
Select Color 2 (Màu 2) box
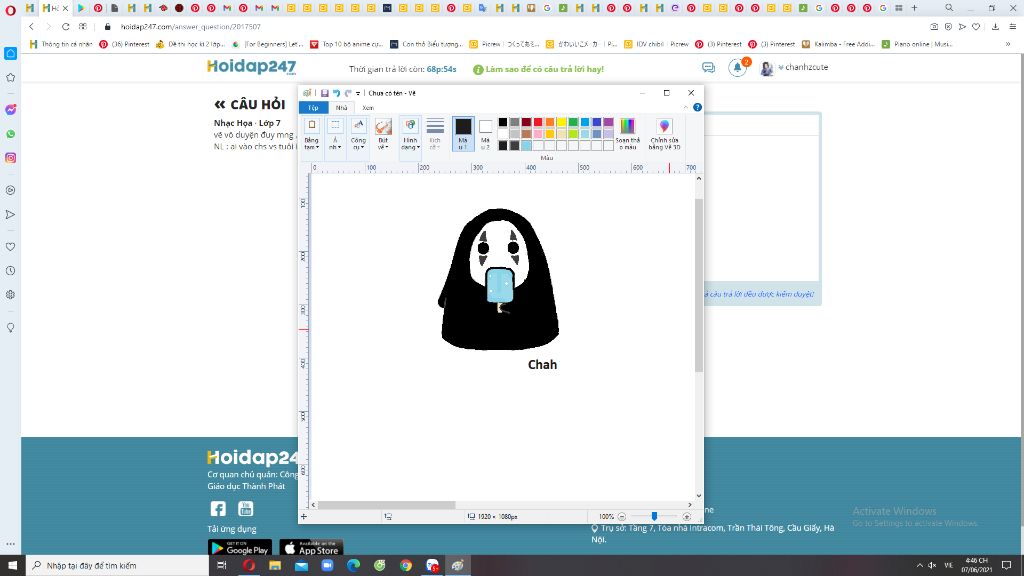point(485,134)
